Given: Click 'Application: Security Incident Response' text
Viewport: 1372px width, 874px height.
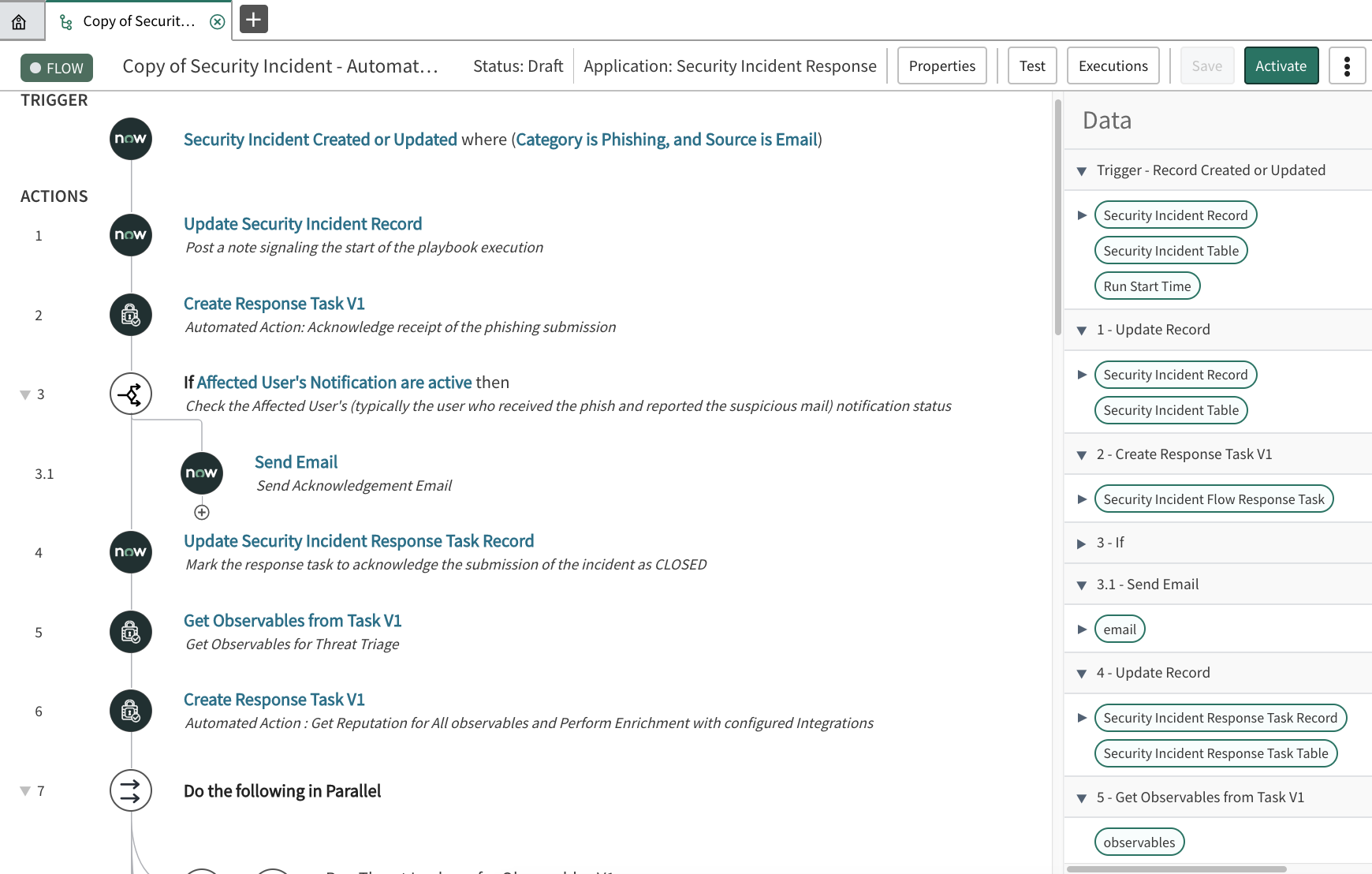Looking at the screenshot, I should (x=730, y=66).
